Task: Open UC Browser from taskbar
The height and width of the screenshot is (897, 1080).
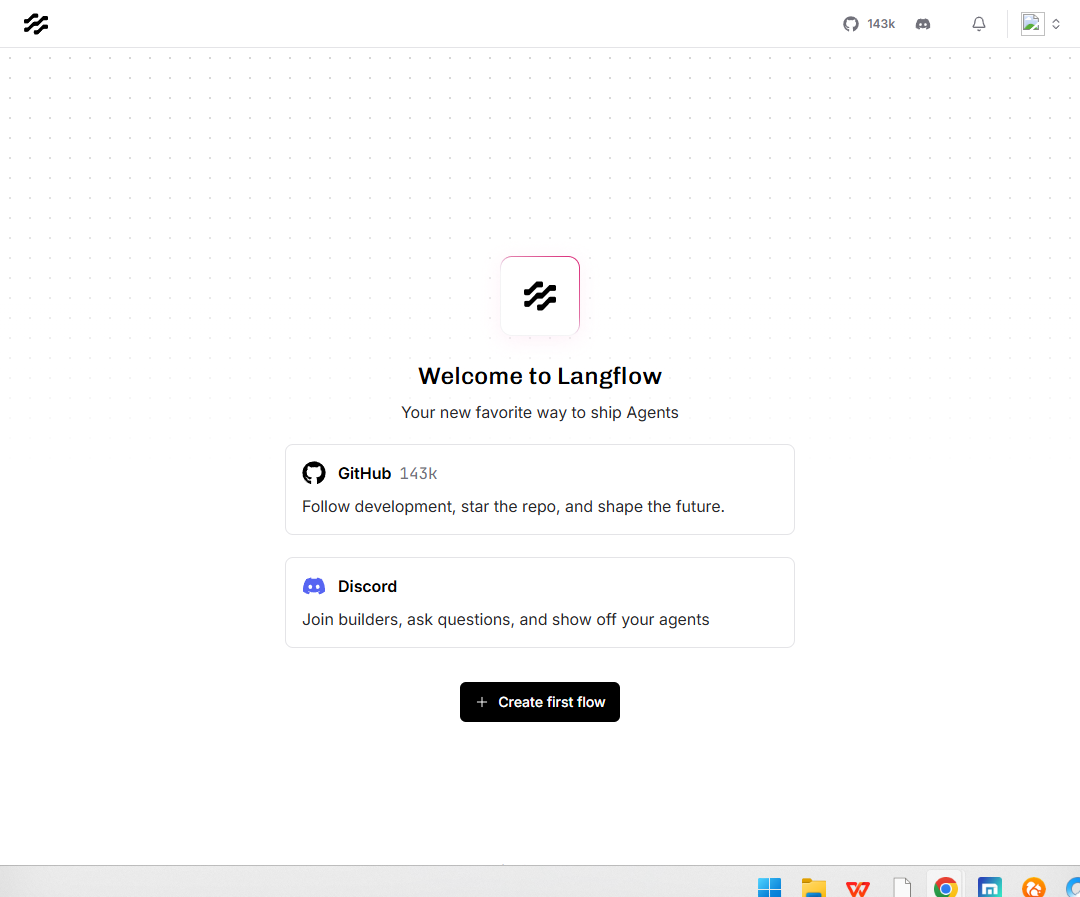Action: coord(1034,887)
